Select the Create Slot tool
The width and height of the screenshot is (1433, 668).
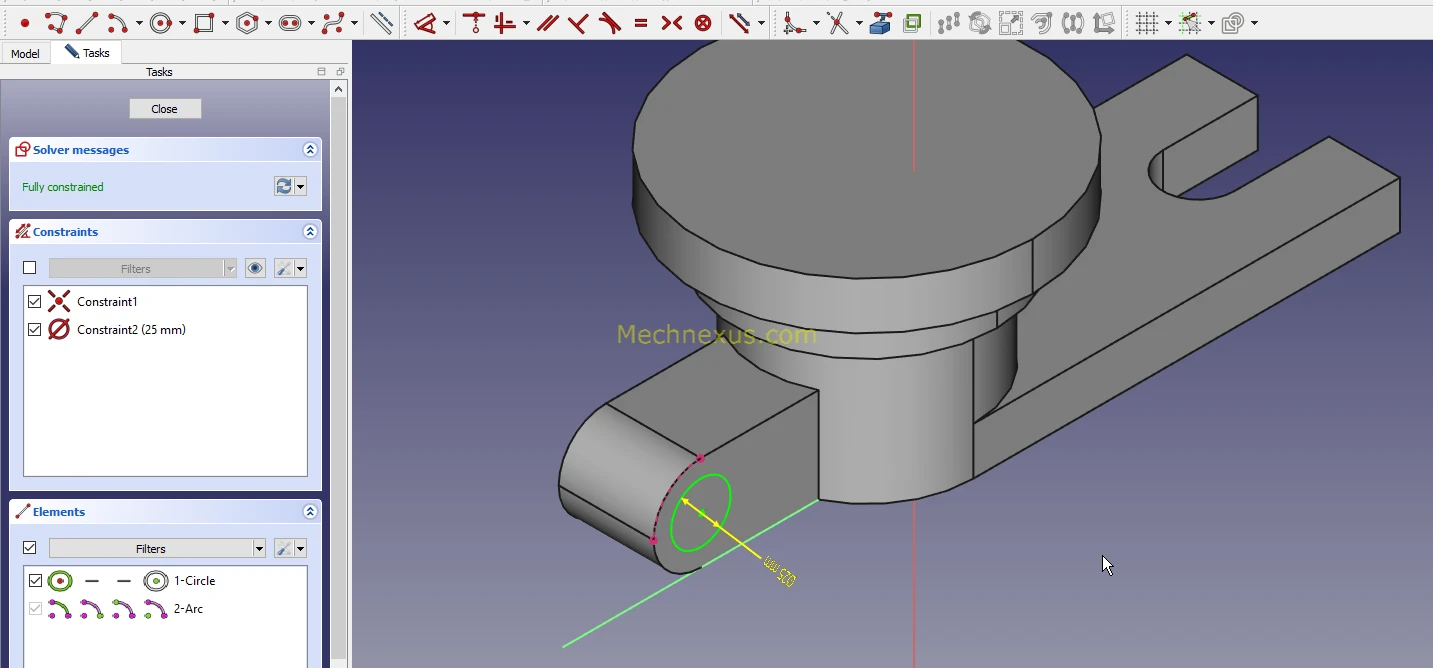[x=290, y=22]
